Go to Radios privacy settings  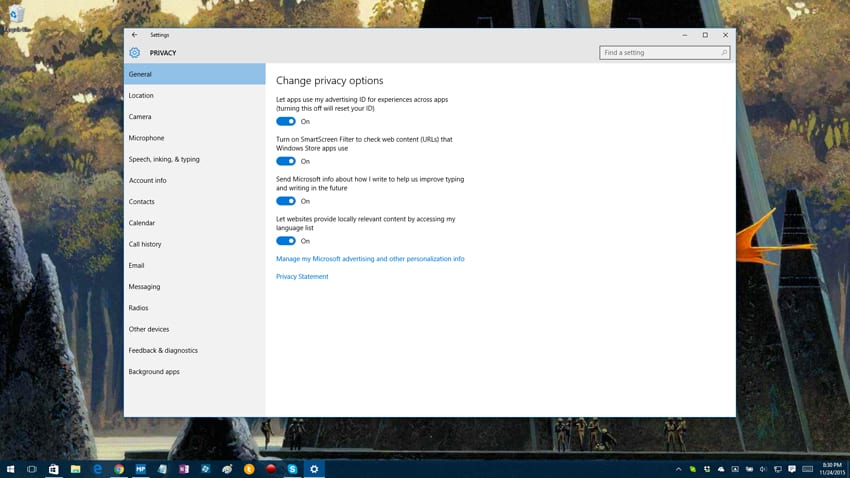click(x=195, y=308)
